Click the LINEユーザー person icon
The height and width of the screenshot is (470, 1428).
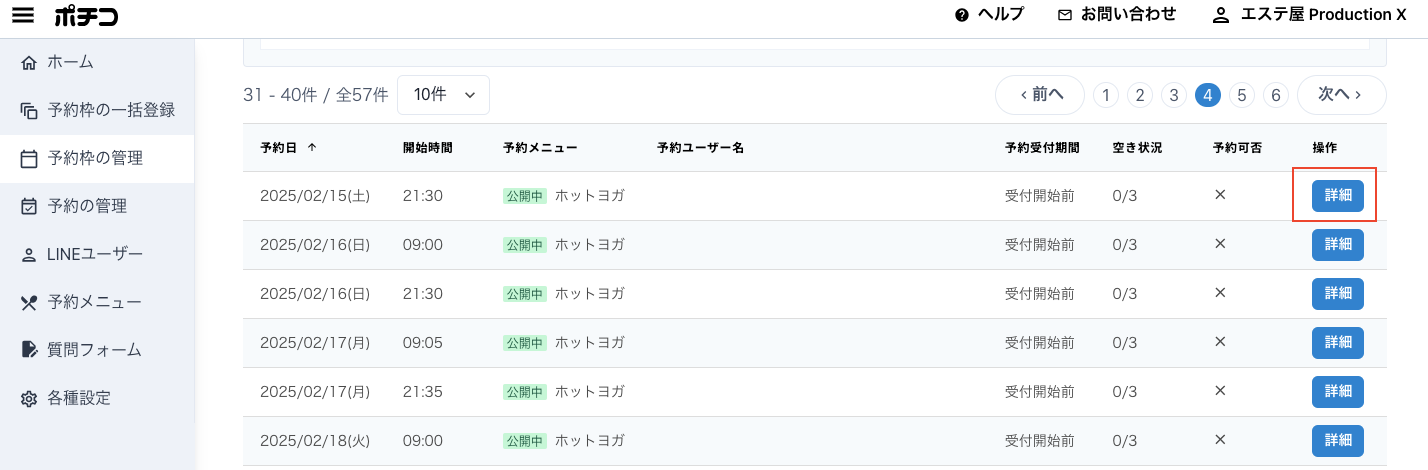click(x=29, y=254)
